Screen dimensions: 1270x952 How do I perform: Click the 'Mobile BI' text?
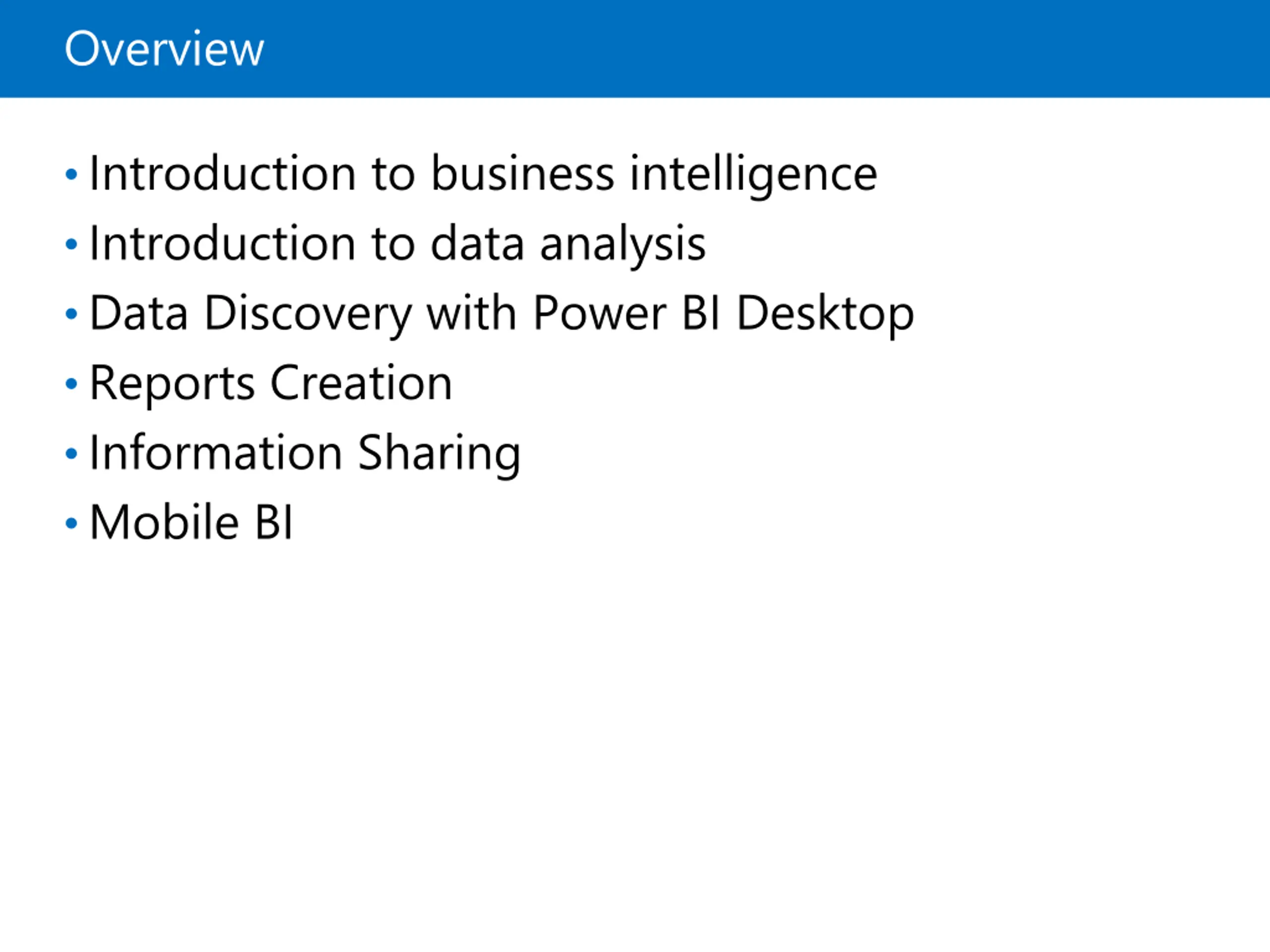(x=191, y=522)
